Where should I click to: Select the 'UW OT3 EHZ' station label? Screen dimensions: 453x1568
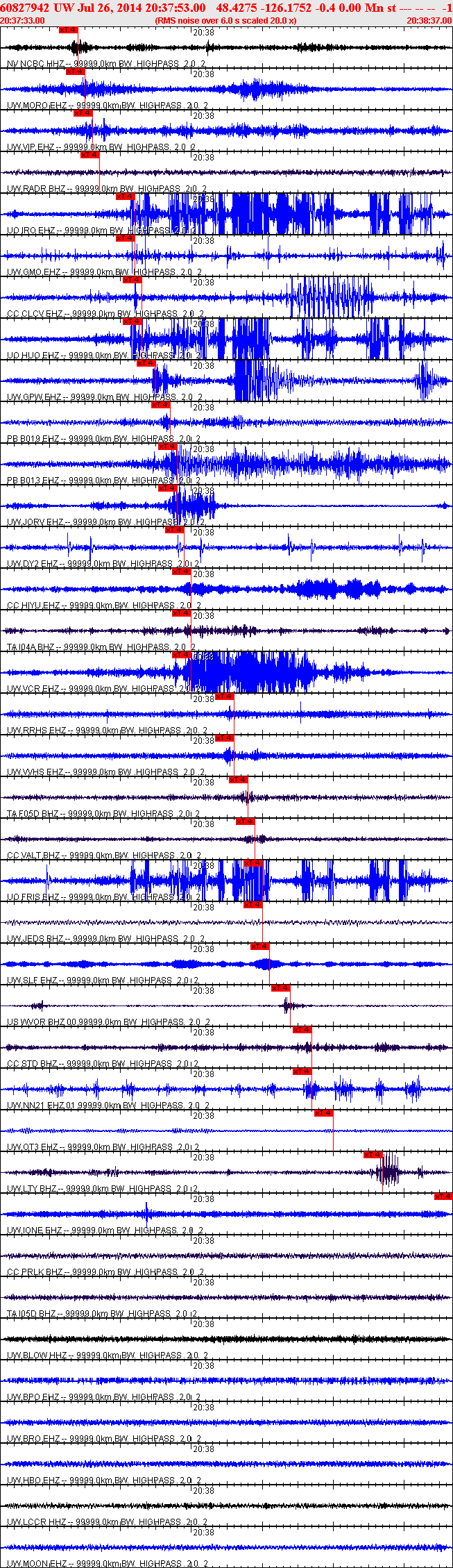33,1147
